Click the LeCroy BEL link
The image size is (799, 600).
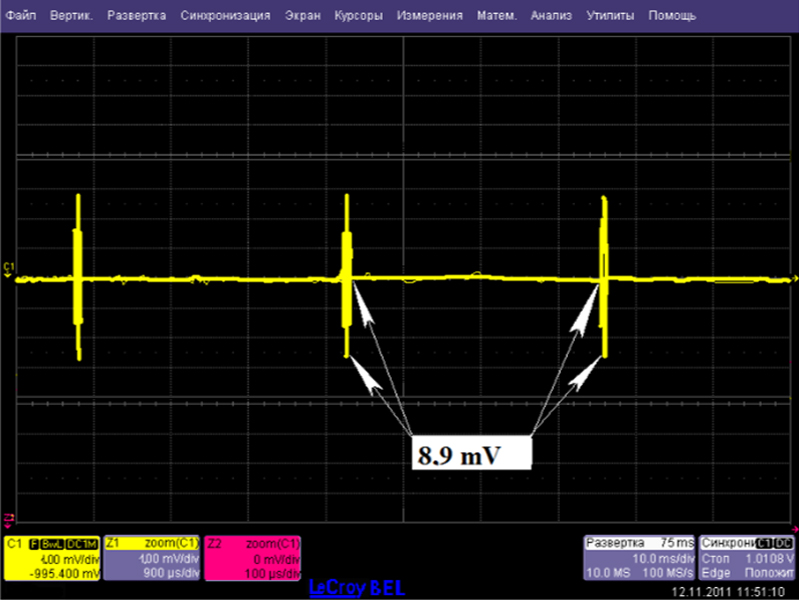(357, 588)
